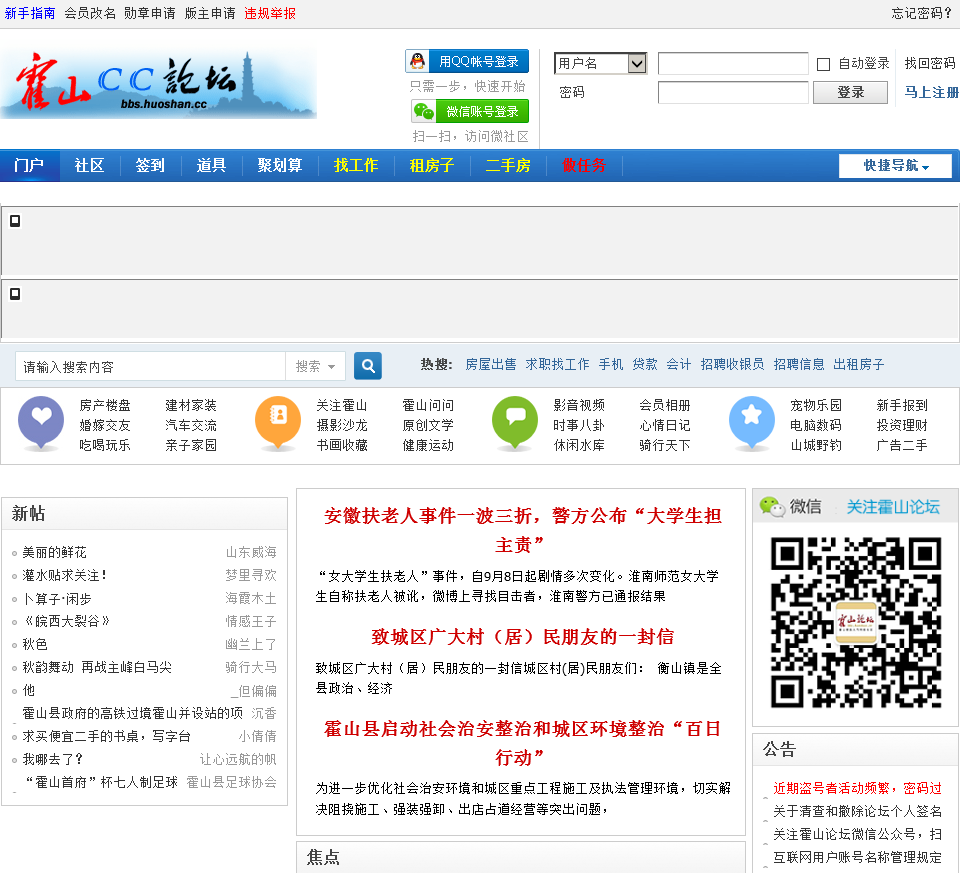Click the 登录 login button

coord(850,92)
